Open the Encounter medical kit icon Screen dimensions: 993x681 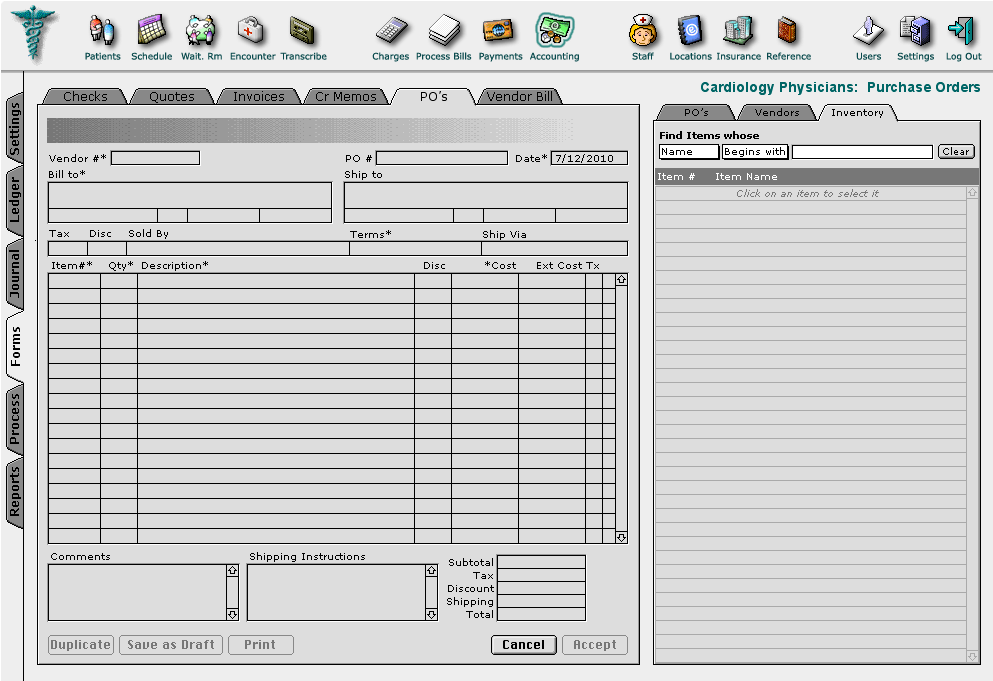251,30
